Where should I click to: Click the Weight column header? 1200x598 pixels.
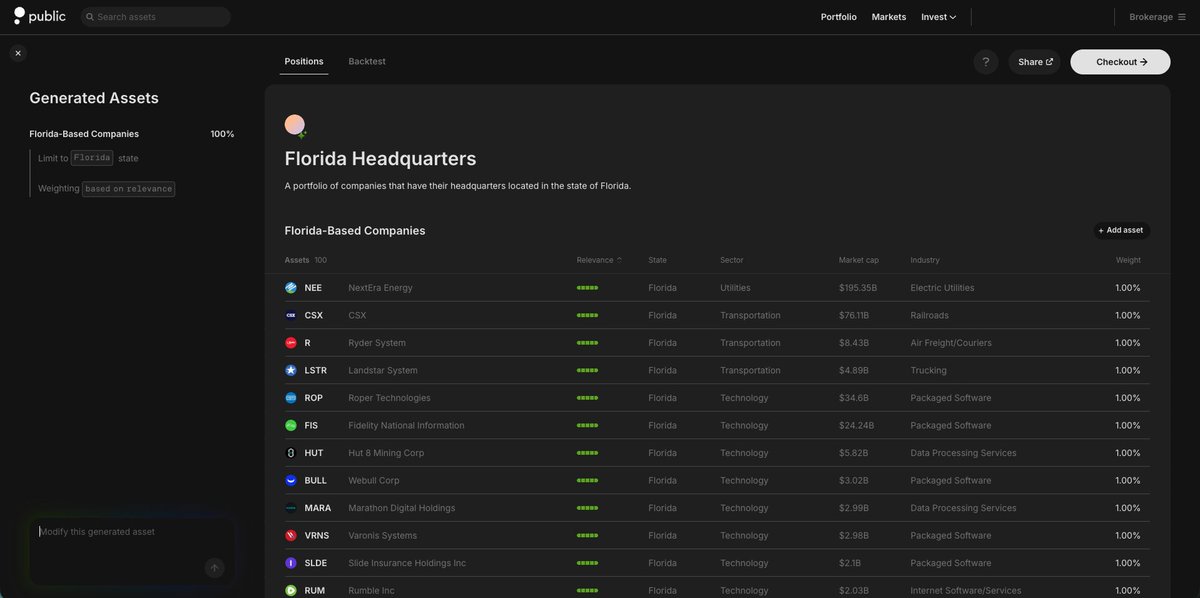click(1128, 260)
